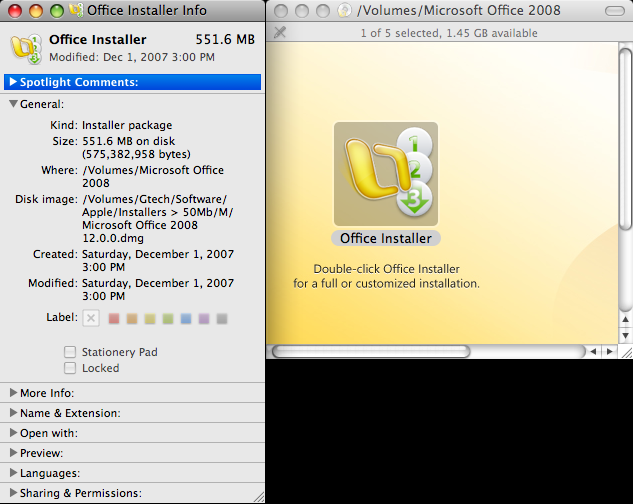The height and width of the screenshot is (504, 633).
Task: Close the Microsoft Office 2008 Finder window
Action: click(x=281, y=11)
